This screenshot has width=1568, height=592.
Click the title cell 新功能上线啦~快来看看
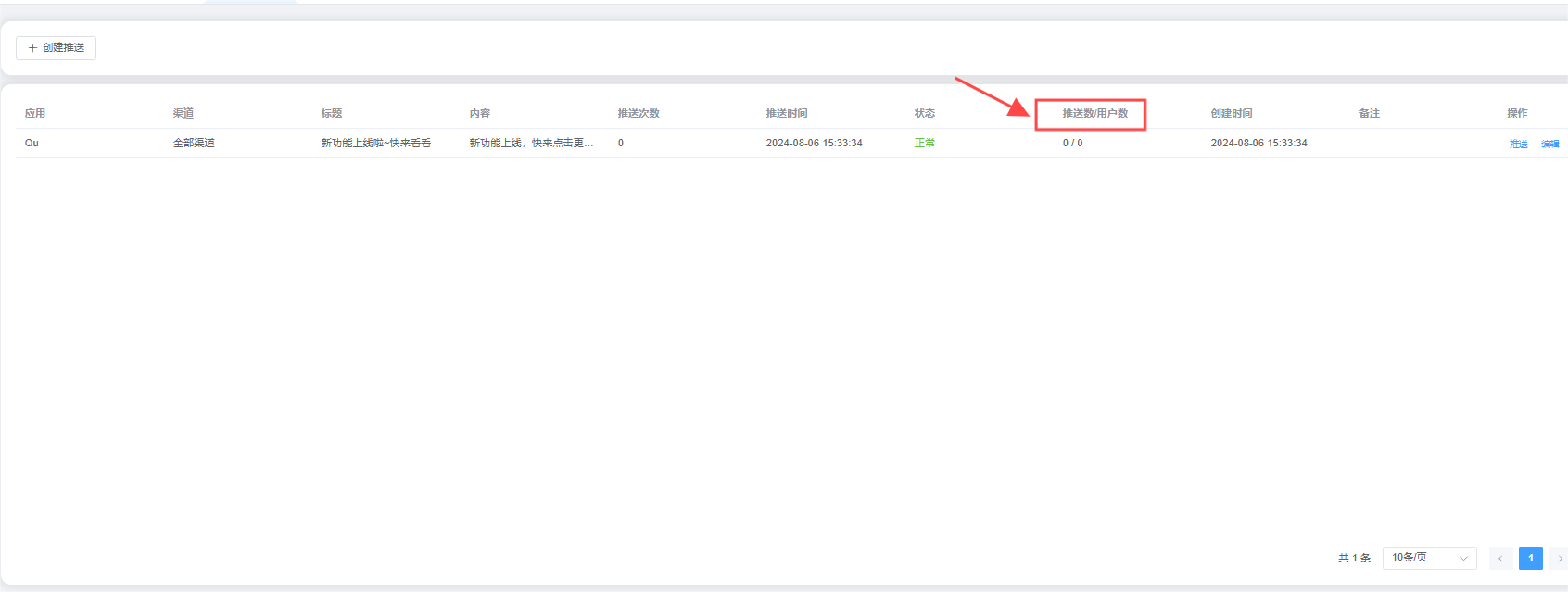375,143
